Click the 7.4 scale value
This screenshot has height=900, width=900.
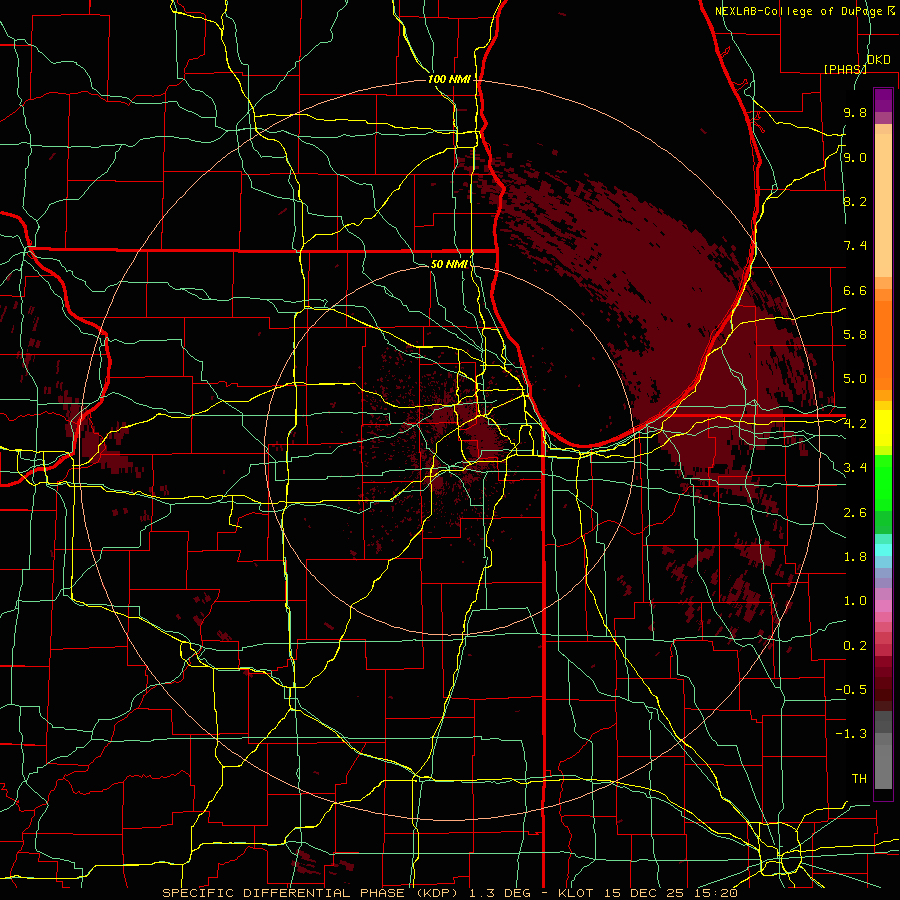(x=855, y=246)
